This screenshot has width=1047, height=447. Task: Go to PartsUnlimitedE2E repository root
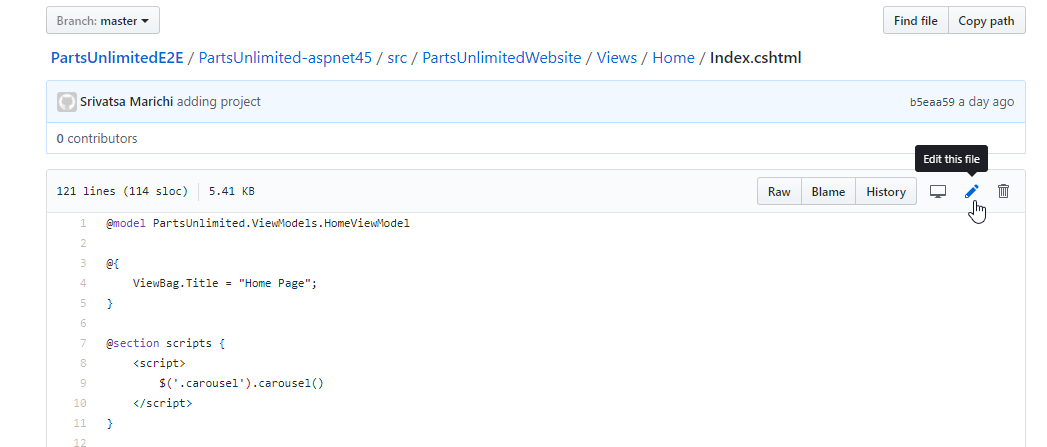117,58
